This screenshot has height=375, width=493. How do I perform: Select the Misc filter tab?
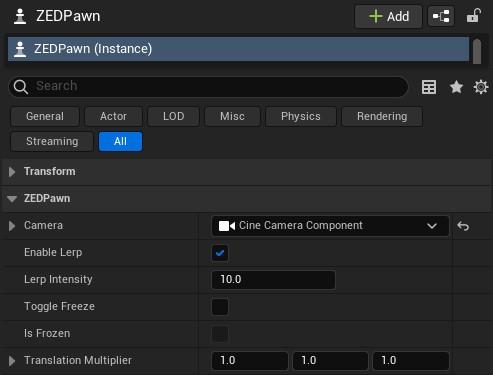click(232, 116)
